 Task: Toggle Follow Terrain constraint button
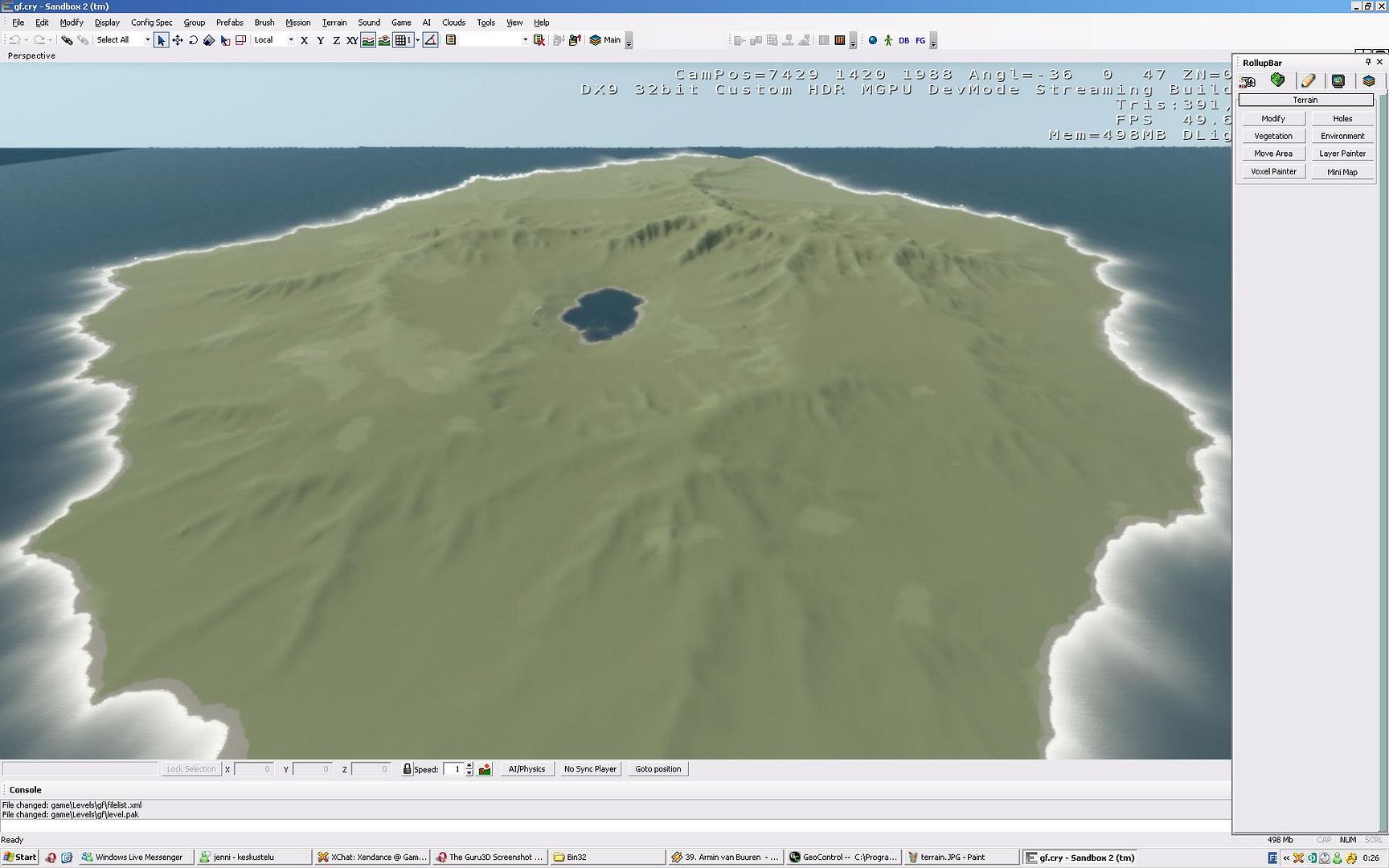click(x=368, y=40)
